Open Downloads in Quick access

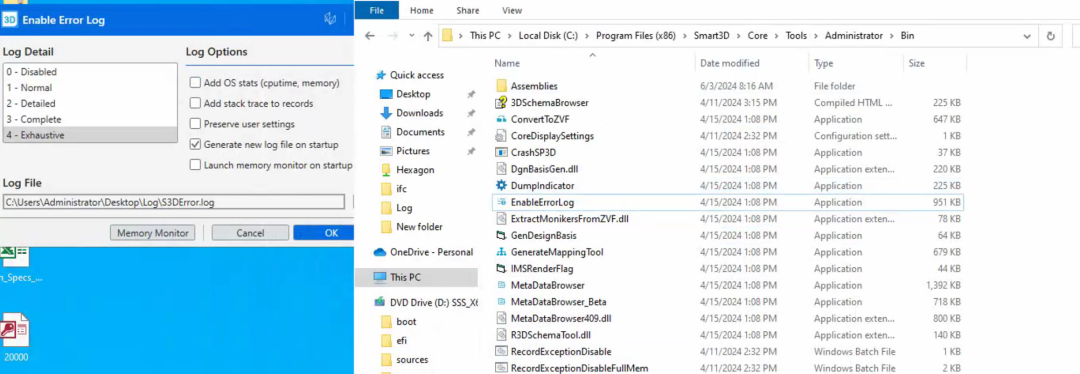point(419,113)
